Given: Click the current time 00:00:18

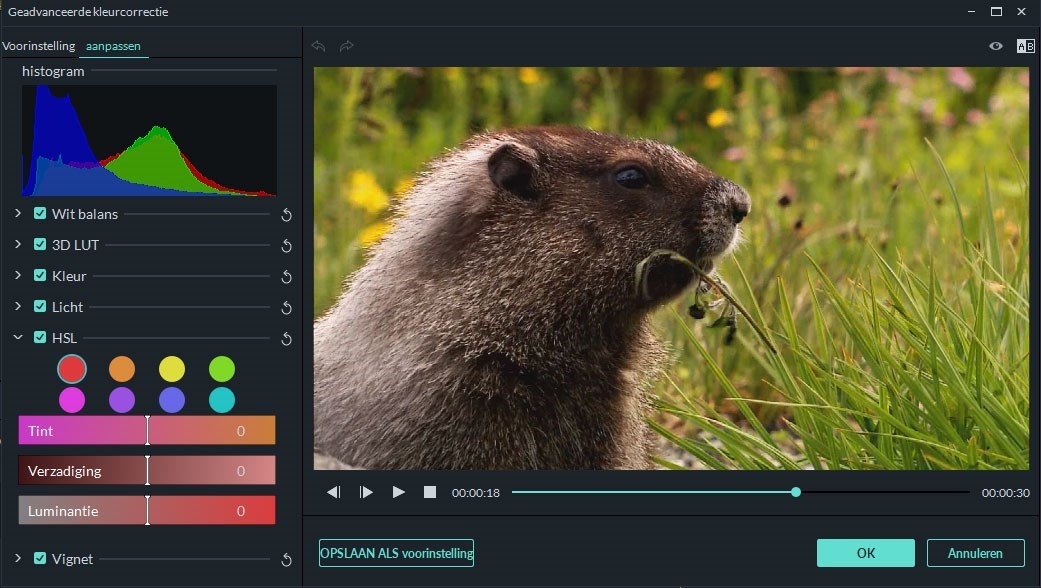Looking at the screenshot, I should click(476, 493).
